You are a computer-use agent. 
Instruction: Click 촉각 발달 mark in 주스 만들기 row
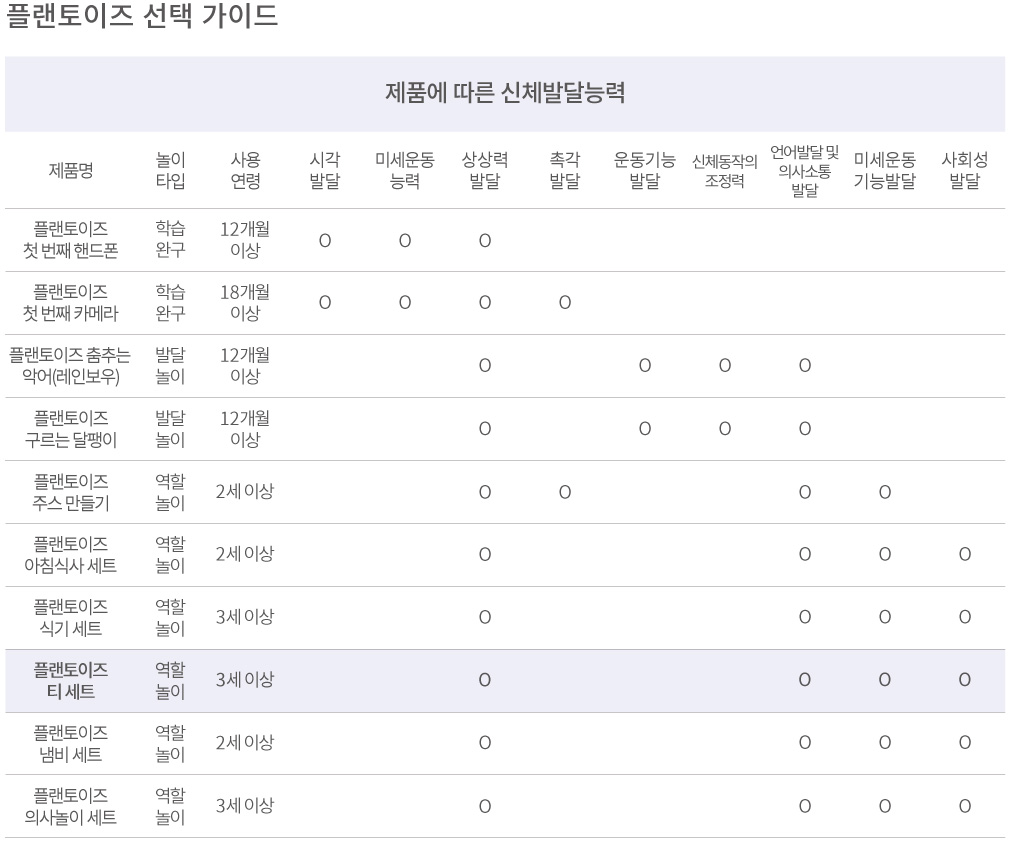click(x=565, y=493)
